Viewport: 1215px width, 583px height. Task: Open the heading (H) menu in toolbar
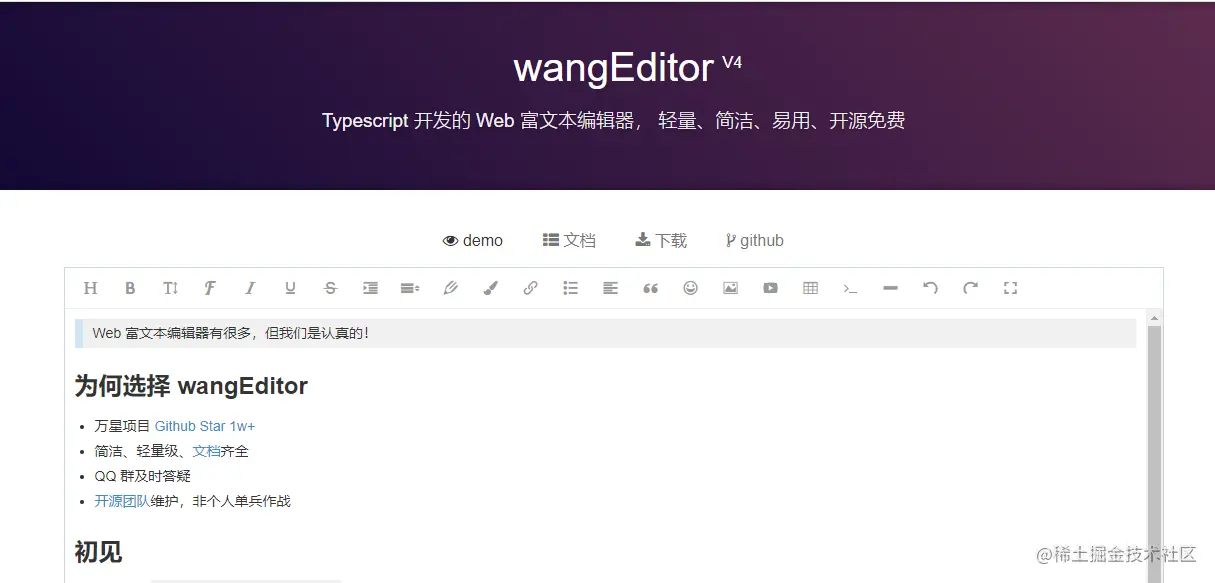coord(90,288)
